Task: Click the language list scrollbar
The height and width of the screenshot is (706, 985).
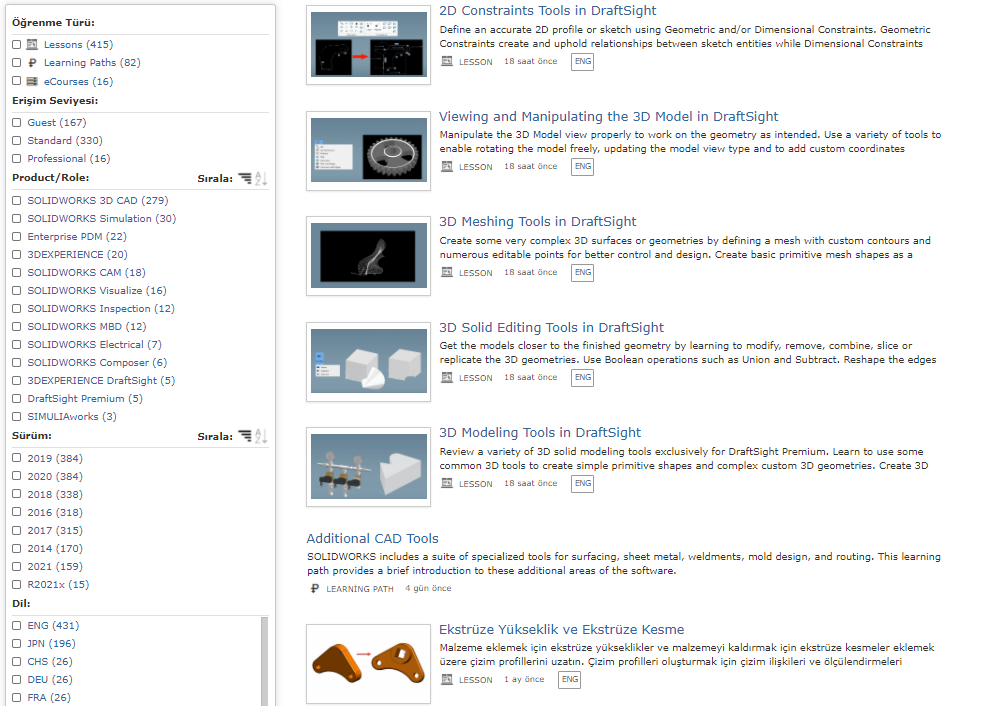Action: 265,660
